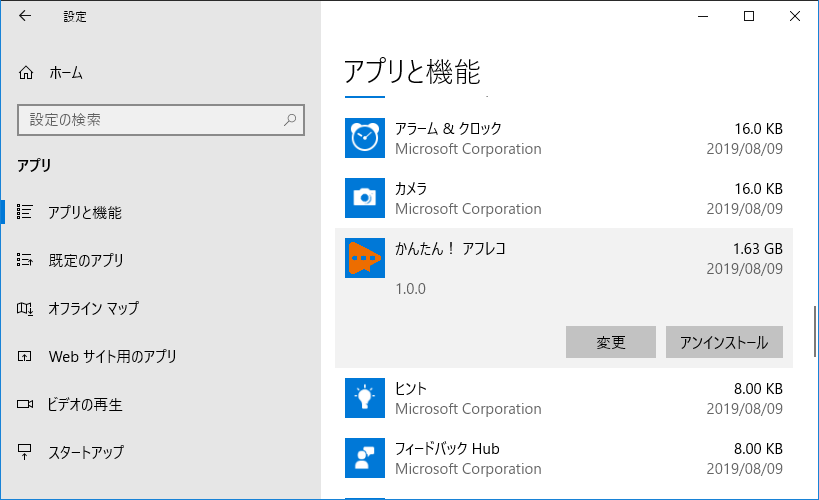Open the 既定のアプリ menu entry
The height and width of the screenshot is (500, 819).
[x=86, y=260]
